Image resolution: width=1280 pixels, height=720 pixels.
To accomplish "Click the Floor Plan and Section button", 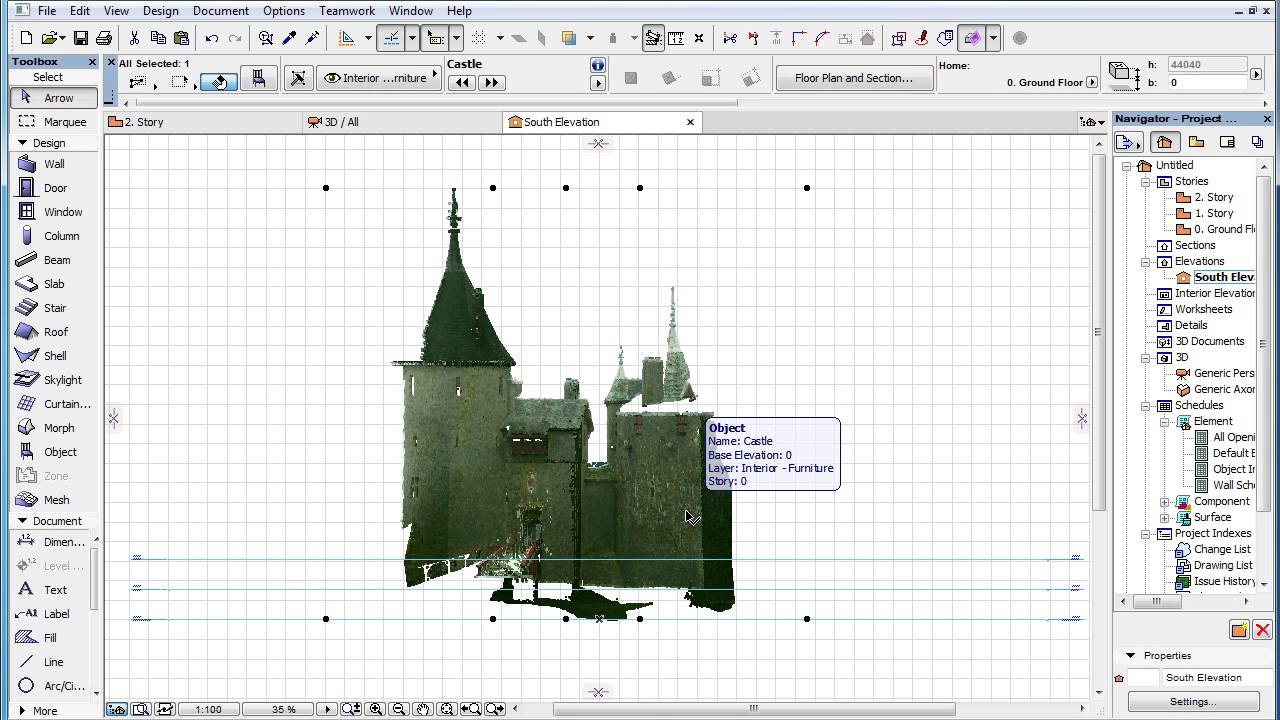I will click(853, 78).
